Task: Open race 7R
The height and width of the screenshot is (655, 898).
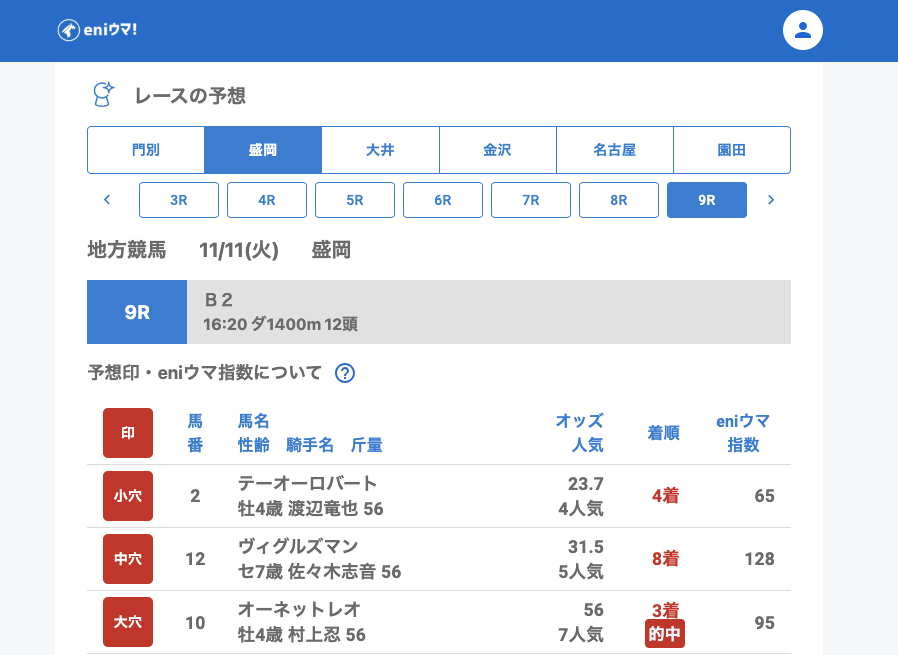Action: (x=531, y=200)
